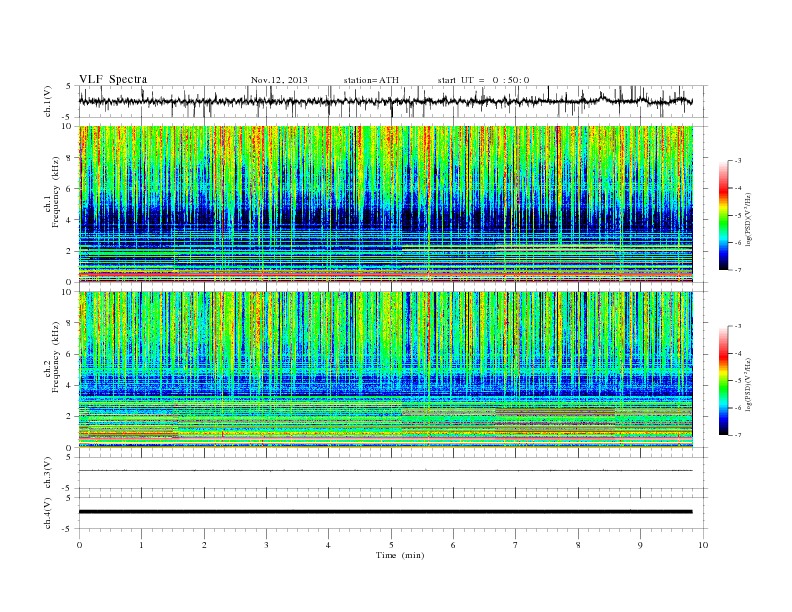Click inside the ch.2 frequency spectrogram panel
The width and height of the screenshot is (792, 612).
(385, 370)
